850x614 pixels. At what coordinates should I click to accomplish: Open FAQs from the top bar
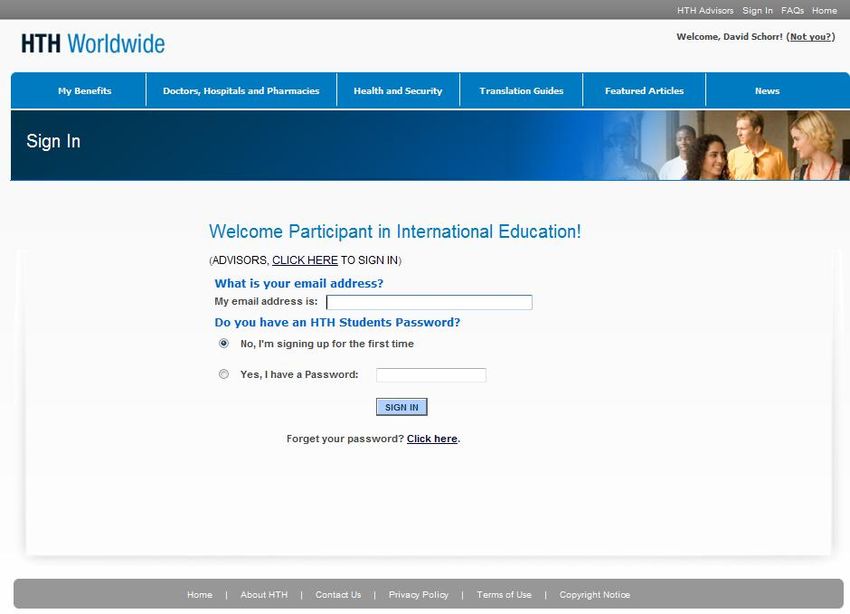tap(792, 10)
